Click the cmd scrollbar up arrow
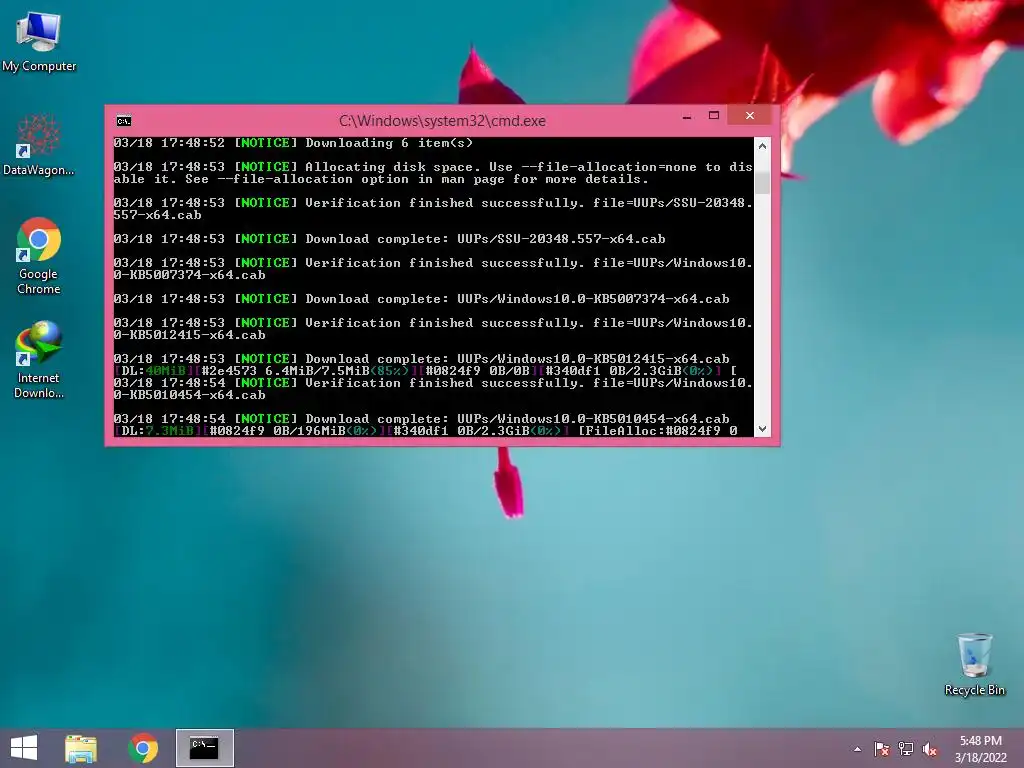1024x768 pixels. (x=762, y=146)
